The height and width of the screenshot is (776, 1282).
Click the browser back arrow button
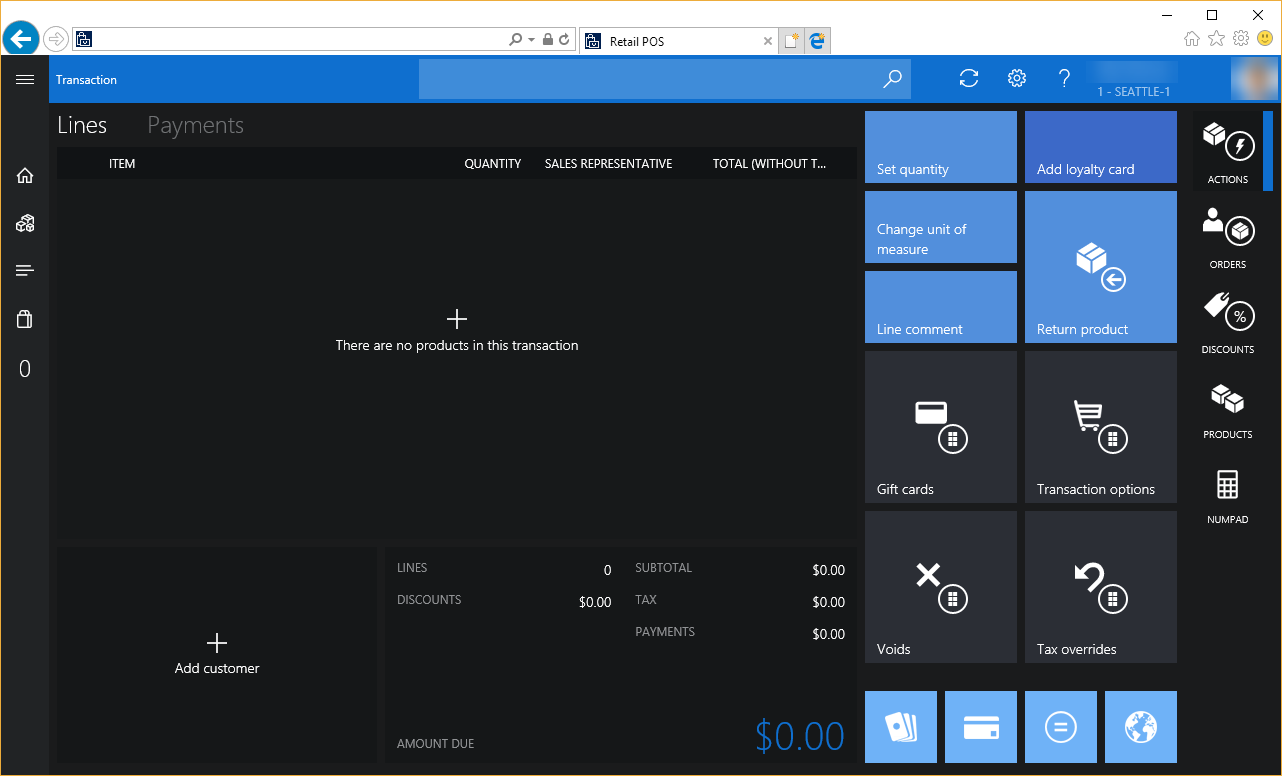20,39
